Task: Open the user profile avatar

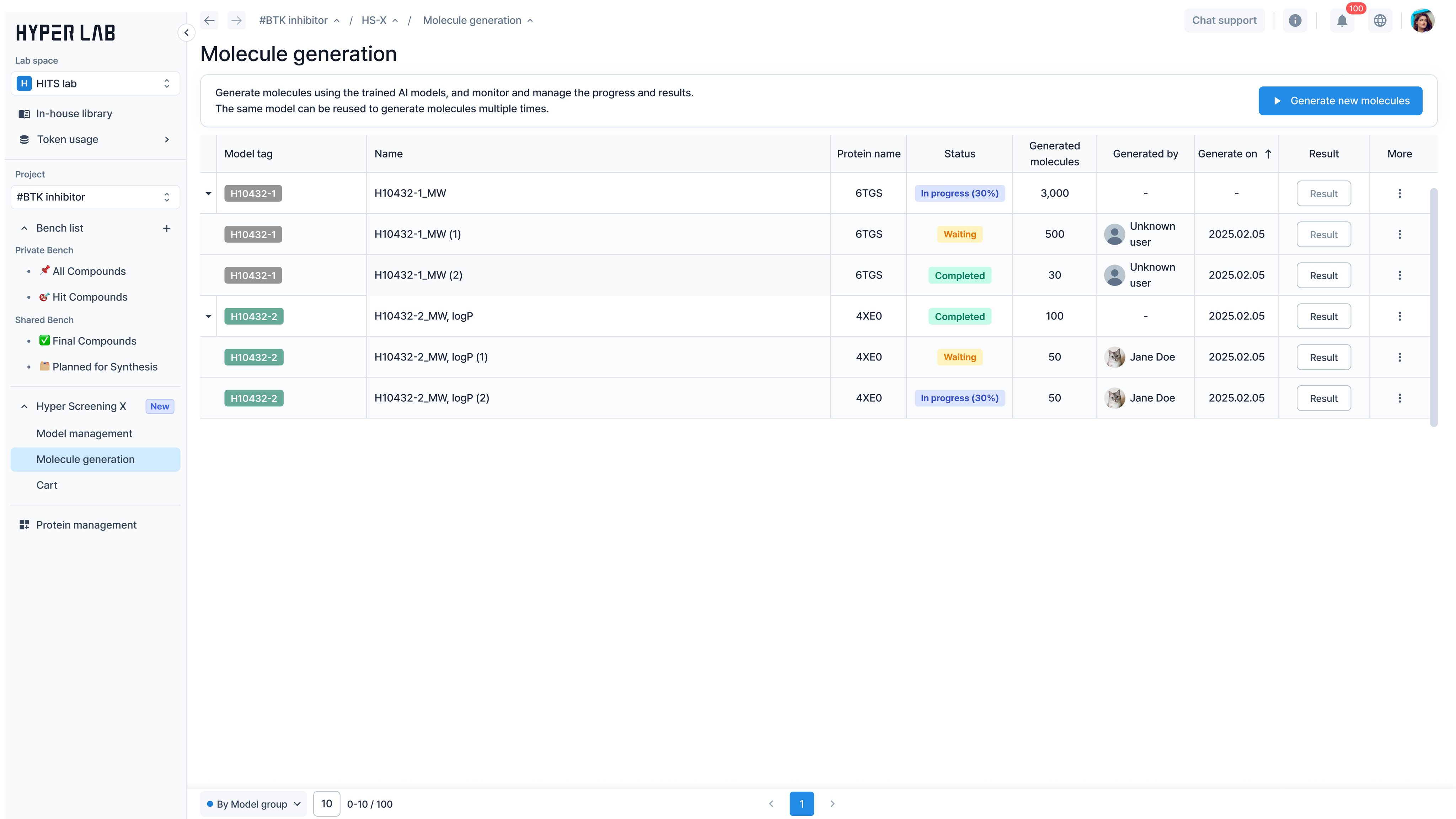Action: [x=1423, y=21]
